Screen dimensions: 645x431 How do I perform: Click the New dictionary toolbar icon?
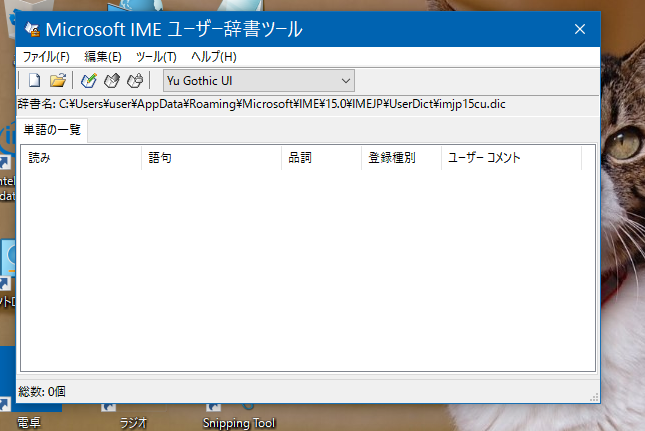point(34,81)
